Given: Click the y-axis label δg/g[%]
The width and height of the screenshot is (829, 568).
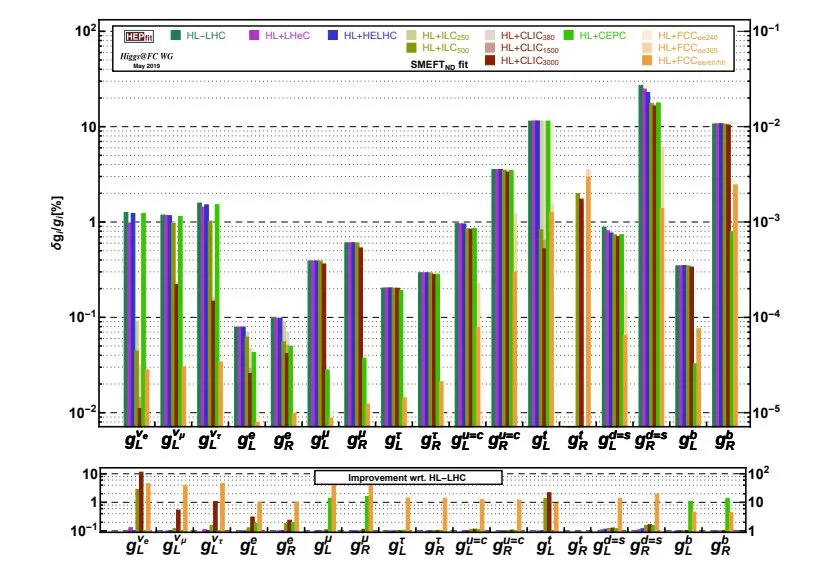Looking at the screenshot, I should (58, 223).
